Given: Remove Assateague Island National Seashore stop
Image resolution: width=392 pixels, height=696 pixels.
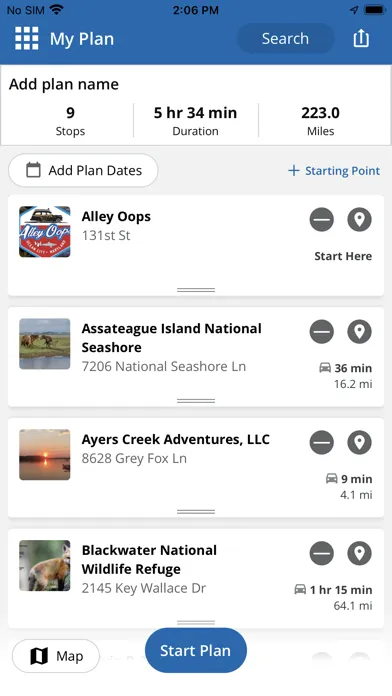Looking at the screenshot, I should [x=322, y=332].
